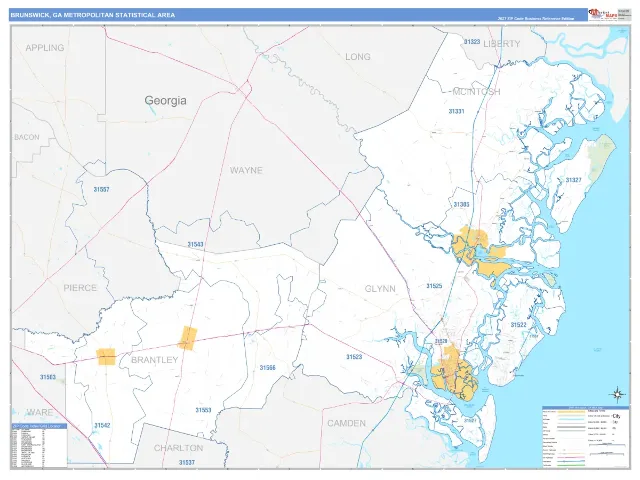The image size is (640, 480).
Task: Click the WAYNE county label
Action: (246, 170)
